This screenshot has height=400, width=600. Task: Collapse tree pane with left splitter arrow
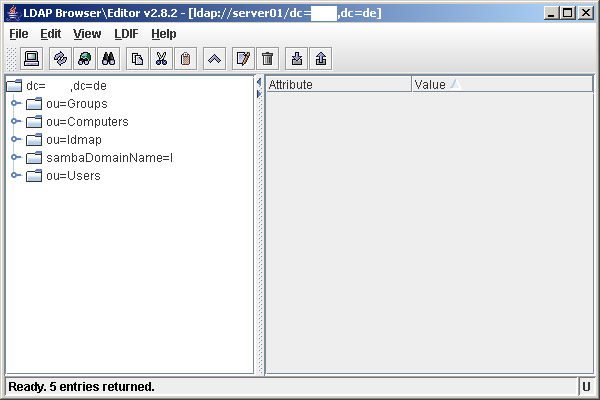coord(259,82)
